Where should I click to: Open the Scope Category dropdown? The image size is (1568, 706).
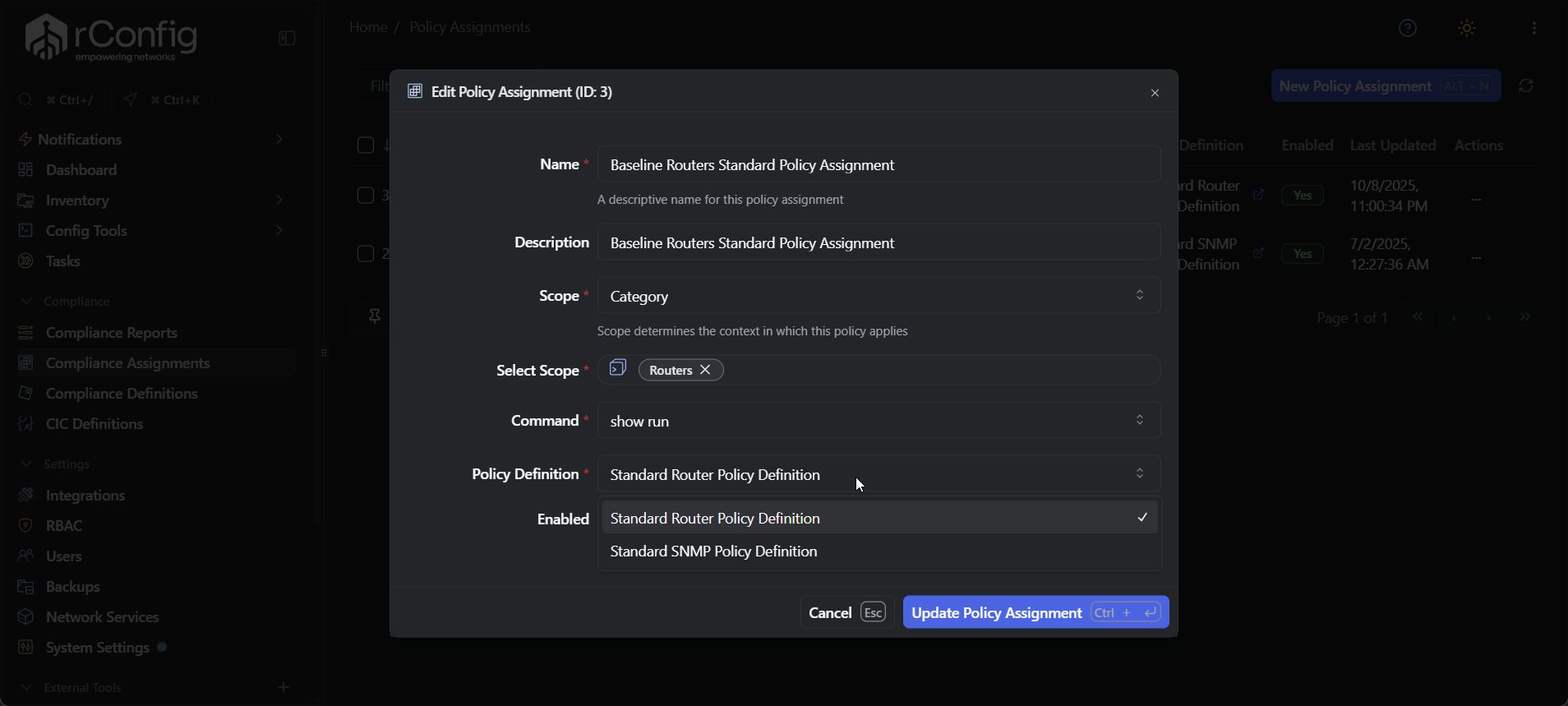tap(879, 296)
